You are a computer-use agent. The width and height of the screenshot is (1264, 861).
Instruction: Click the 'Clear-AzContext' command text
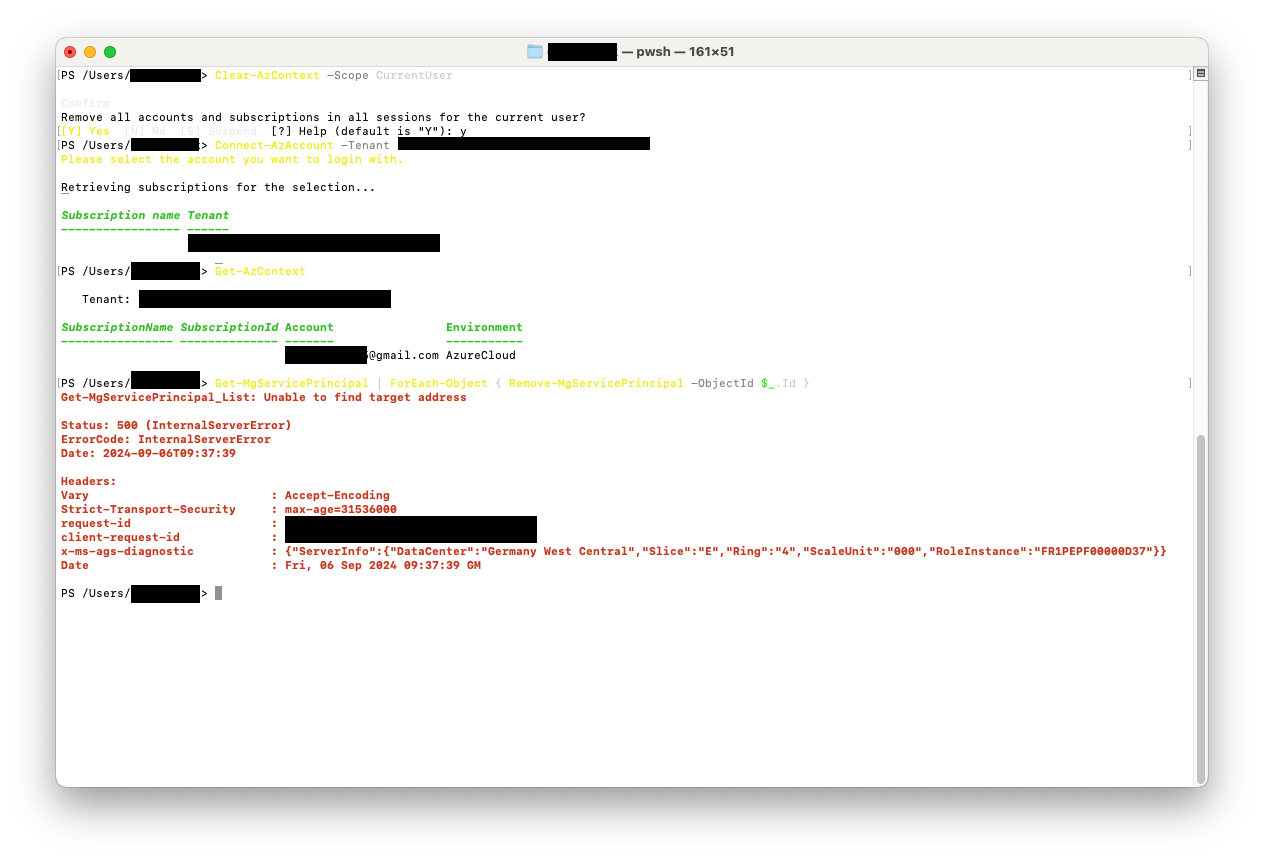point(267,76)
